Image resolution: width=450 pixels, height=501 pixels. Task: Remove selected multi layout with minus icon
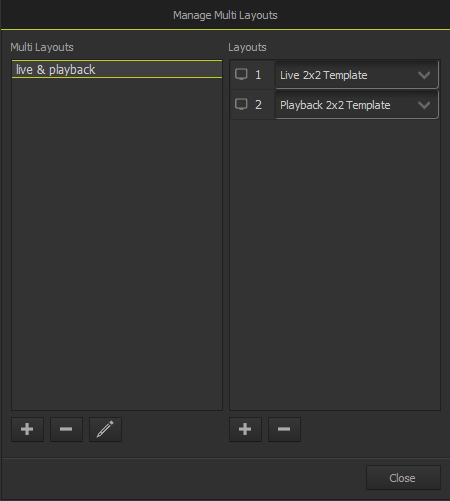pyautogui.click(x=66, y=429)
